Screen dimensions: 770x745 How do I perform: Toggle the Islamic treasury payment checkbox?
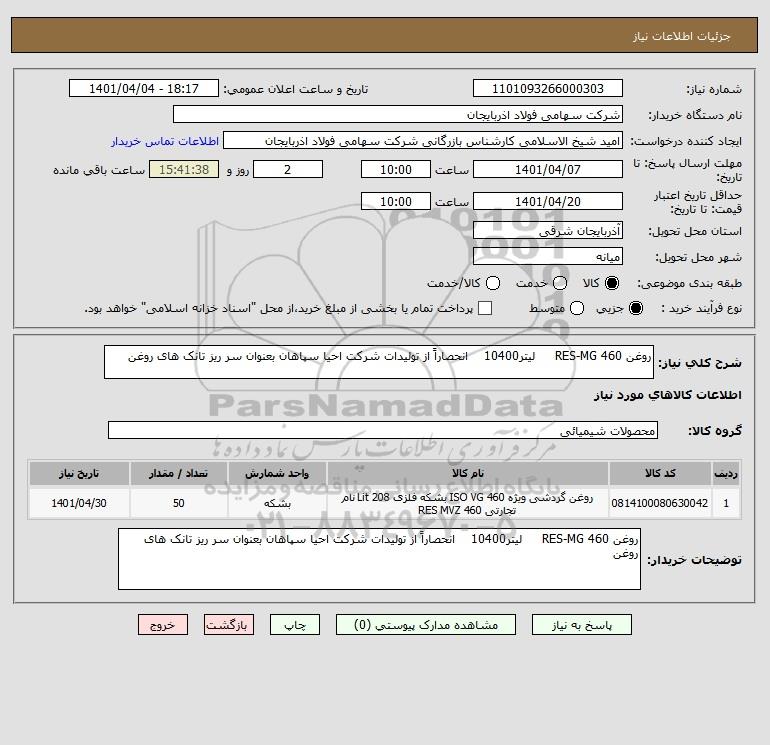point(485,308)
